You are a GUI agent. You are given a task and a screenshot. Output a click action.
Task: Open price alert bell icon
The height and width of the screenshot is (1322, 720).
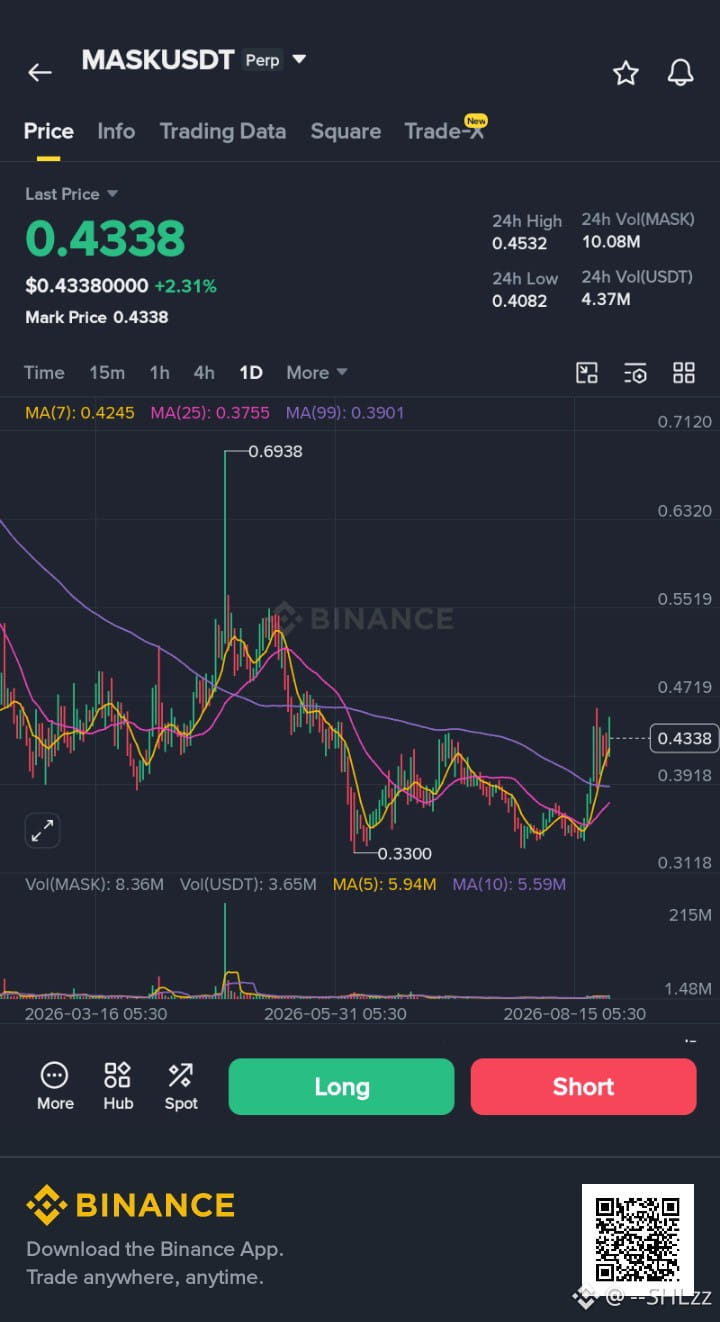pos(681,72)
